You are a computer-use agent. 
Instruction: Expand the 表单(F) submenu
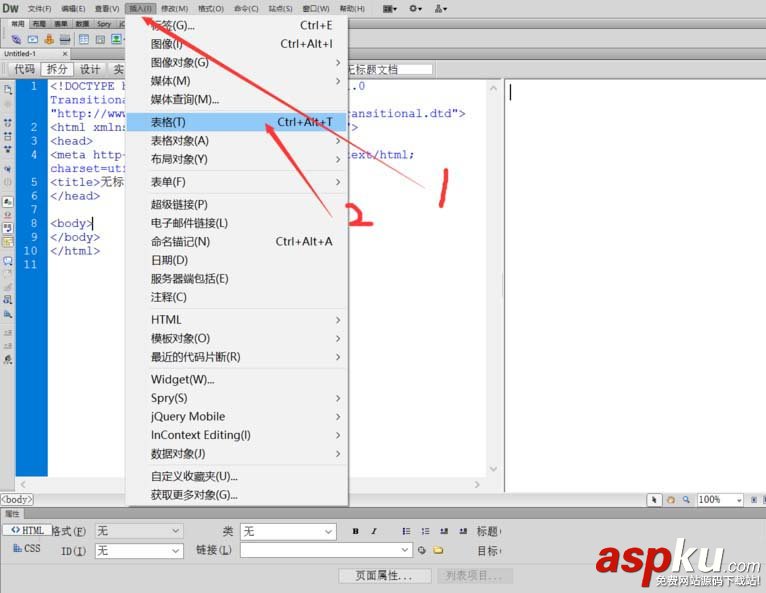[x=236, y=182]
